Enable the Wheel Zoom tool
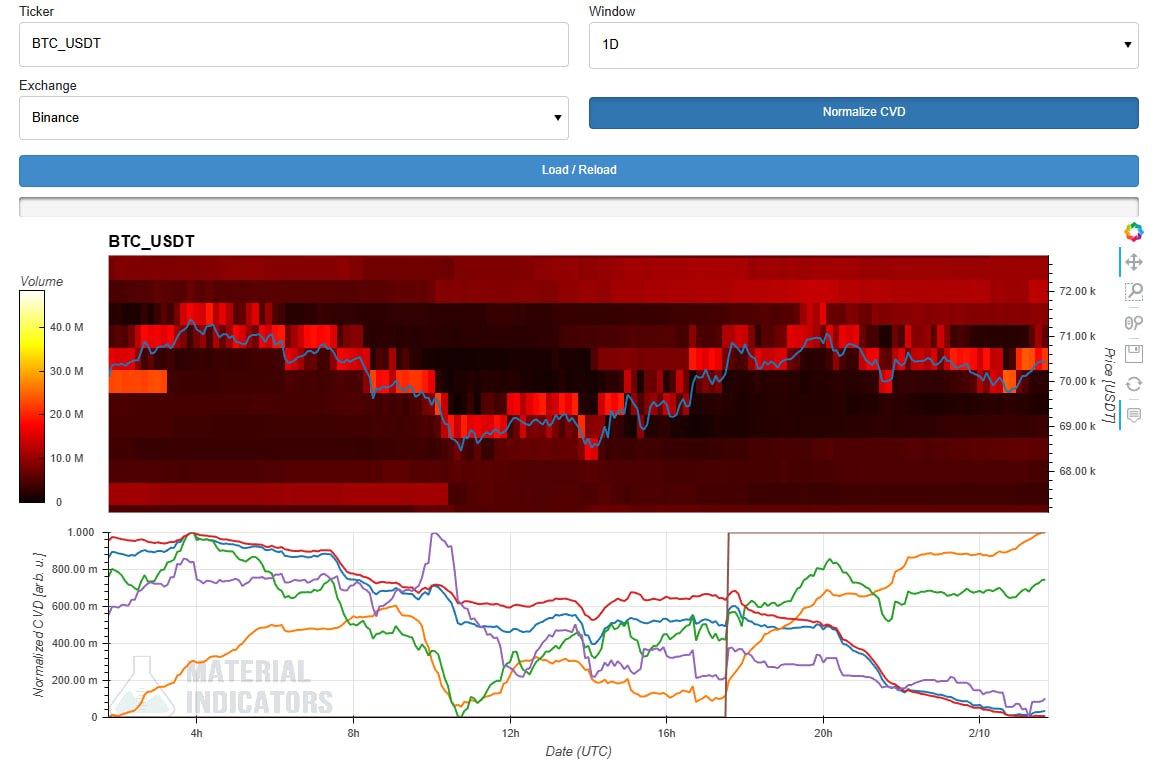The image size is (1170, 761). (x=1133, y=322)
